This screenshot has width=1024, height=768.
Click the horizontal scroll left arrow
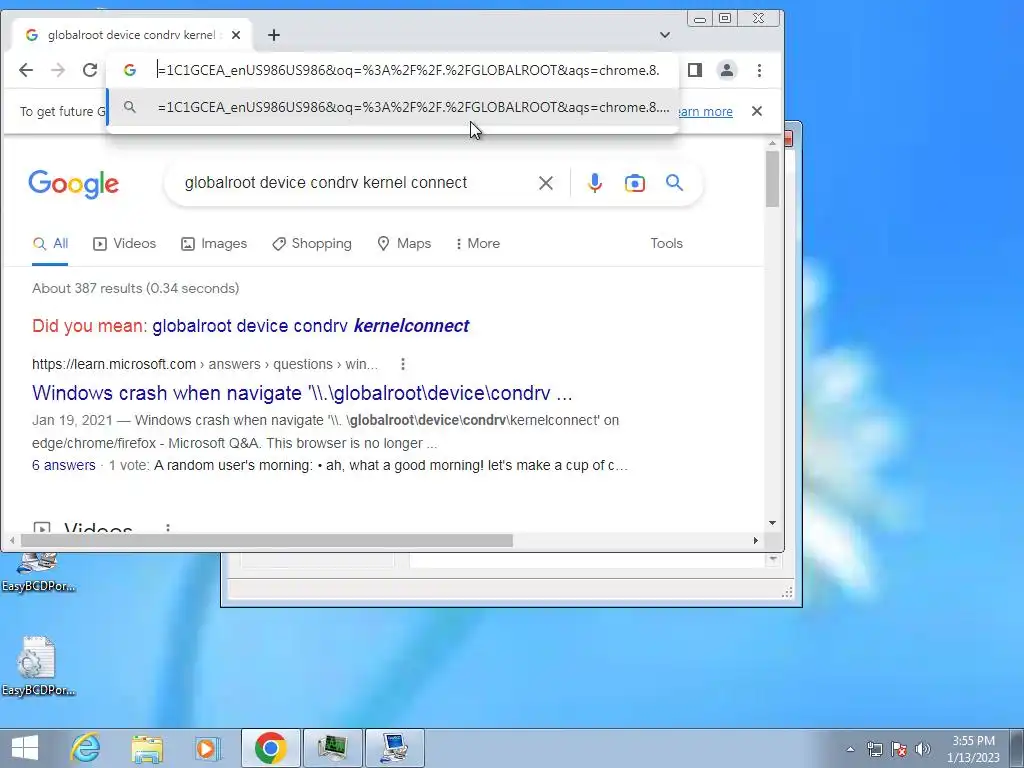tap(12, 541)
